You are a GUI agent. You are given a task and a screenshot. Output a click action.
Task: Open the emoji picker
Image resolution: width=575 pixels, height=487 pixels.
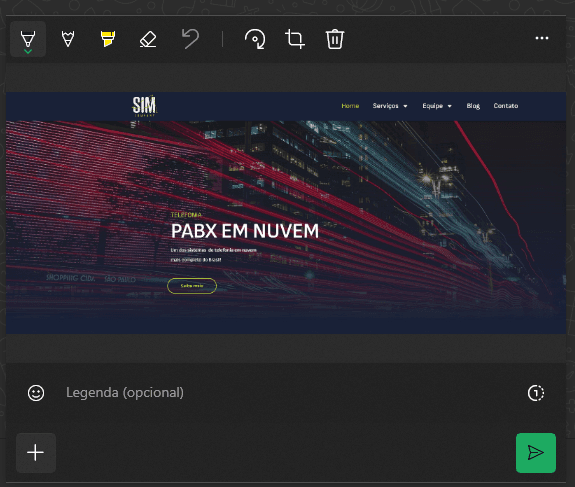click(36, 393)
